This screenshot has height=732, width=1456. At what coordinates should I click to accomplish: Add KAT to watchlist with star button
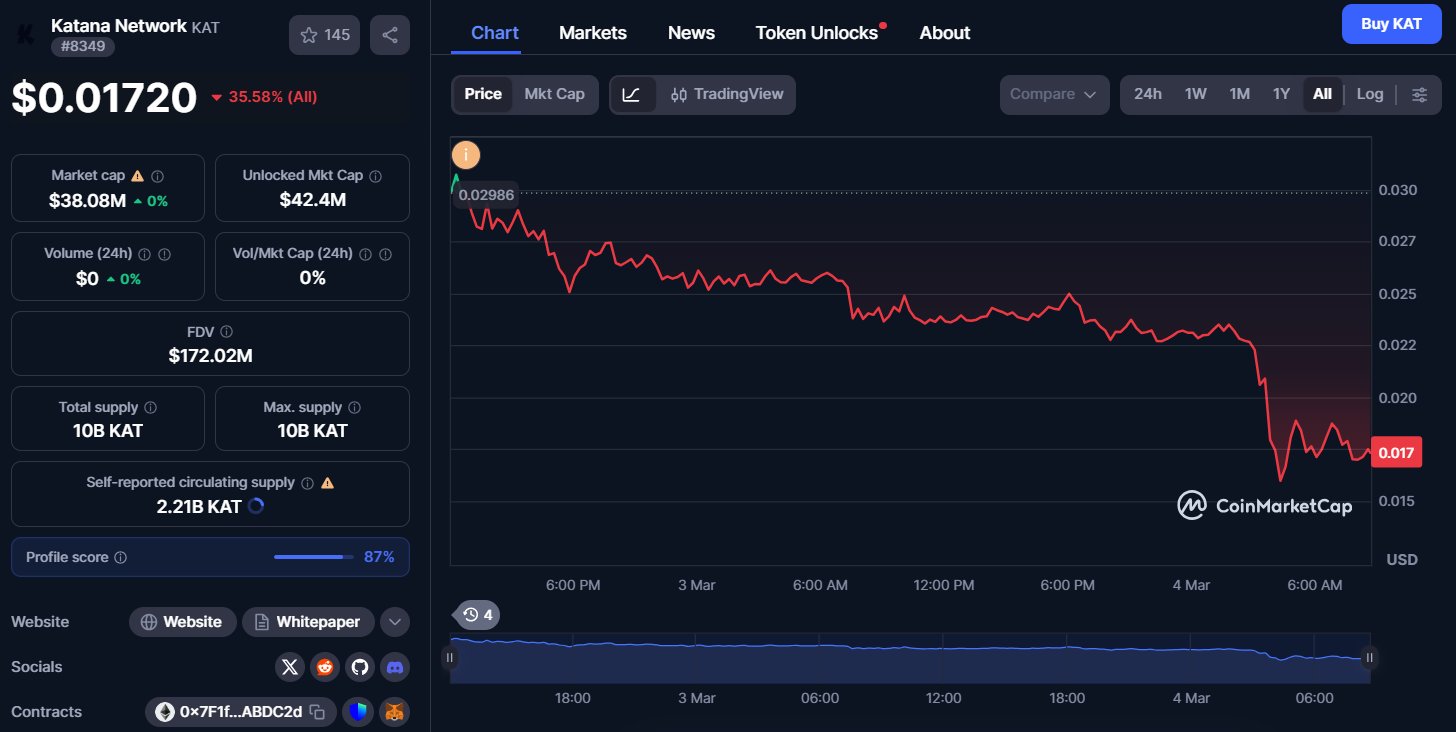pyautogui.click(x=325, y=35)
